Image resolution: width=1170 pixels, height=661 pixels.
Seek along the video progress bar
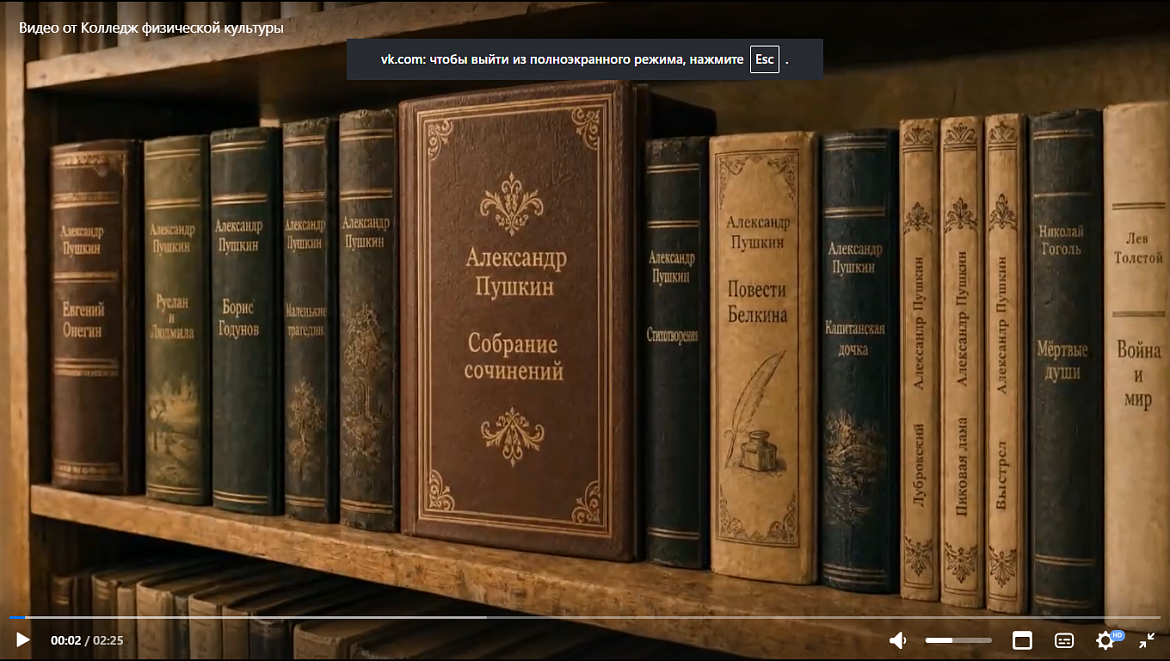pyautogui.click(x=585, y=618)
